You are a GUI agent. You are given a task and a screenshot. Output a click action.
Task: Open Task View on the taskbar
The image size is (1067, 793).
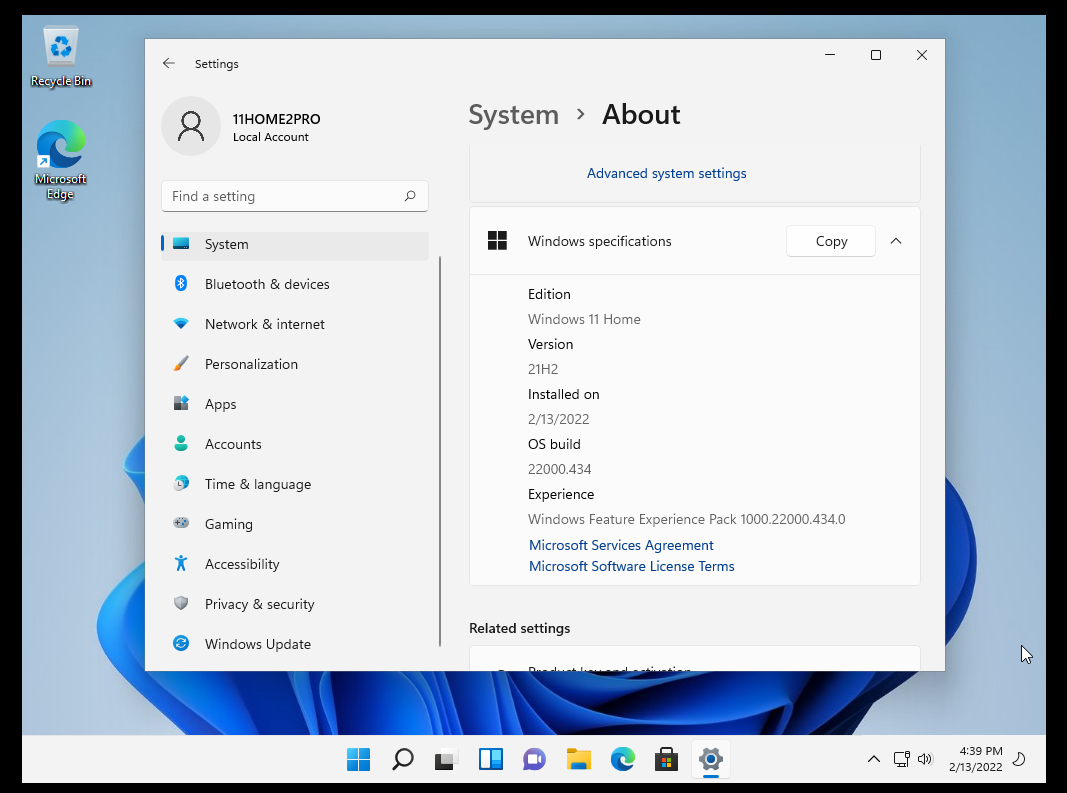coord(446,759)
